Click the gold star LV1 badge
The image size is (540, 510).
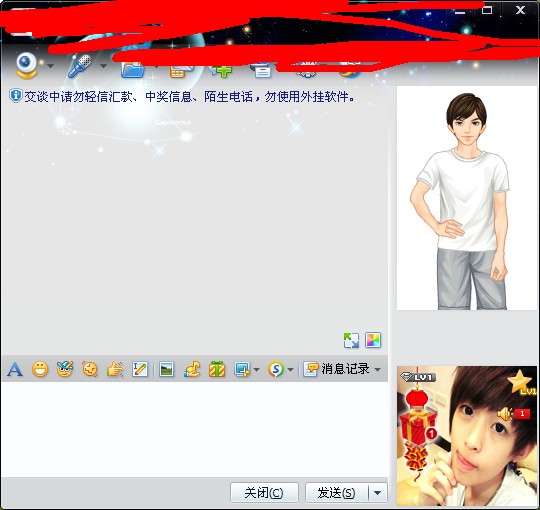click(521, 382)
